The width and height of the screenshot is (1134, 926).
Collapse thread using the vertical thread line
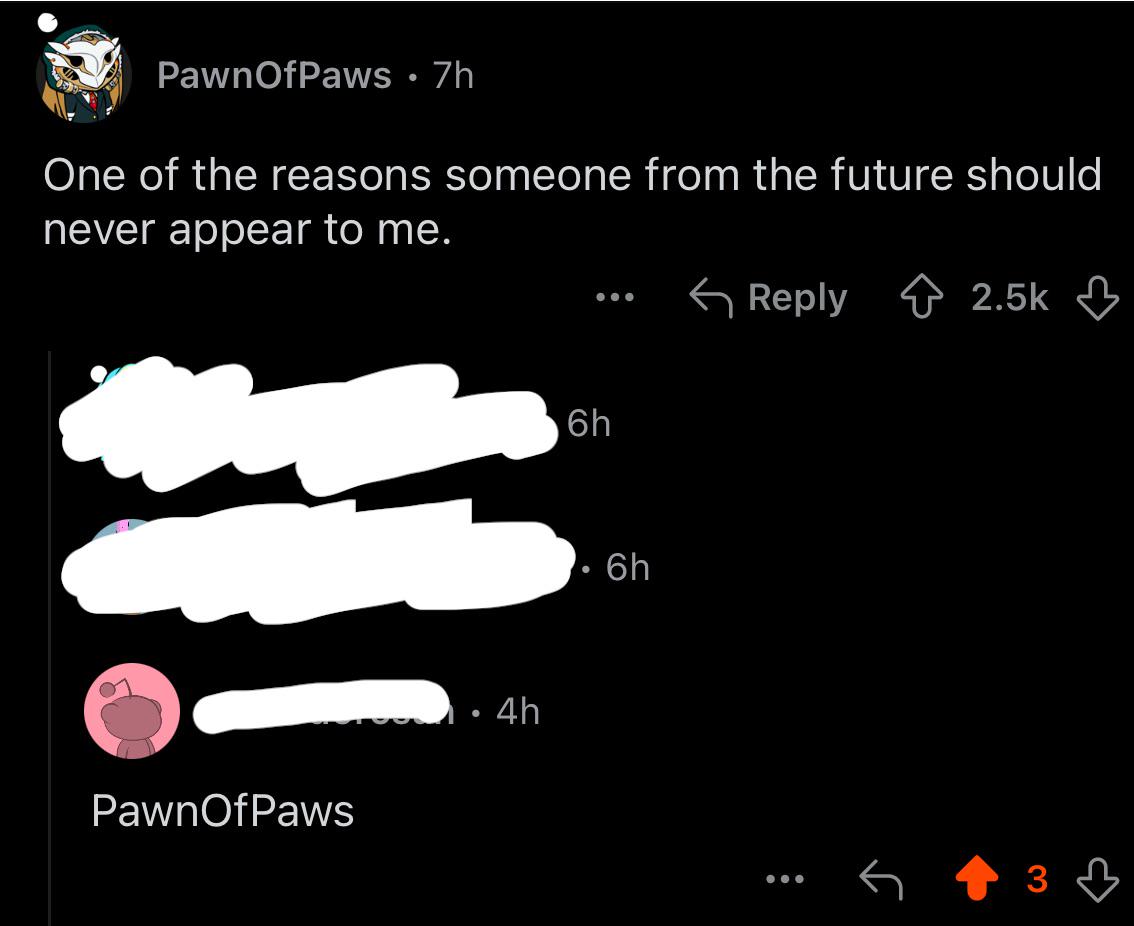[49, 638]
